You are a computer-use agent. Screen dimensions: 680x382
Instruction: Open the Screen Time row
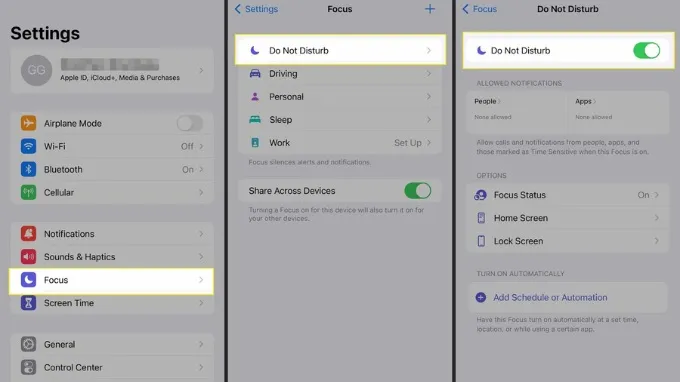click(x=112, y=303)
